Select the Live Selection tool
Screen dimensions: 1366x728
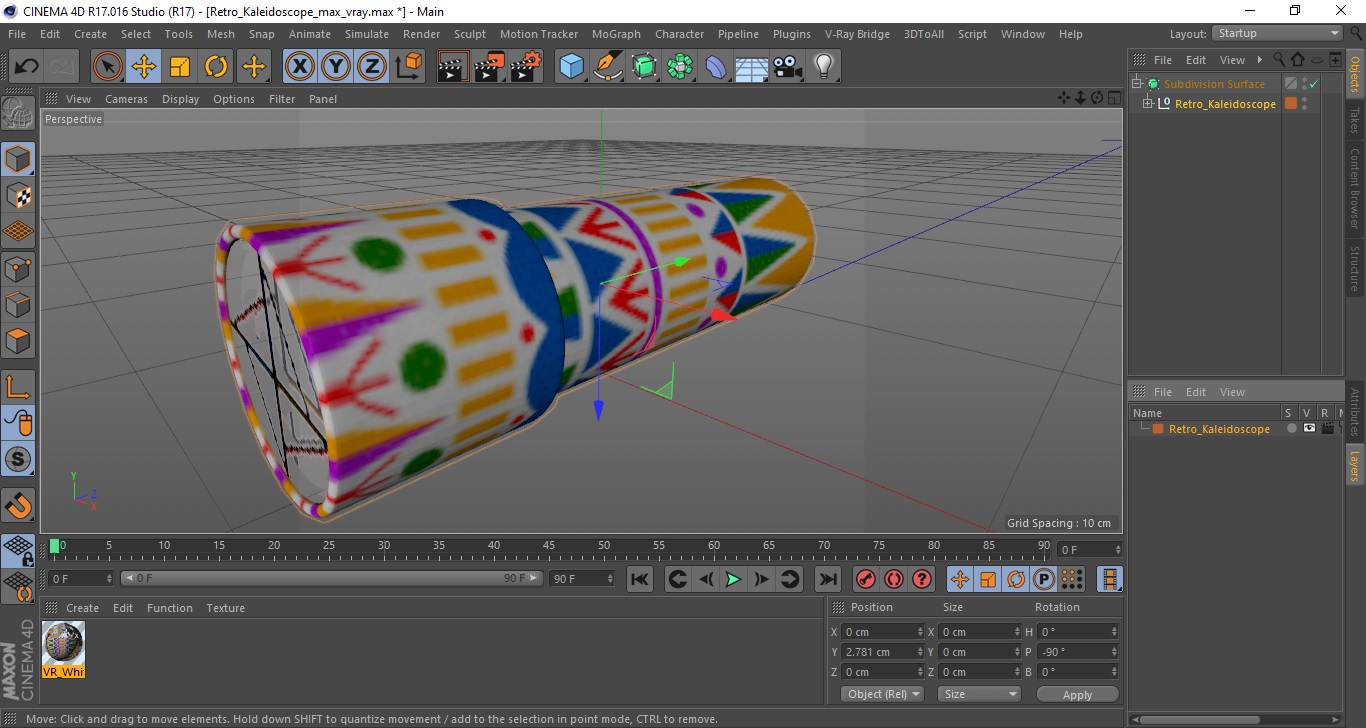(x=108, y=67)
